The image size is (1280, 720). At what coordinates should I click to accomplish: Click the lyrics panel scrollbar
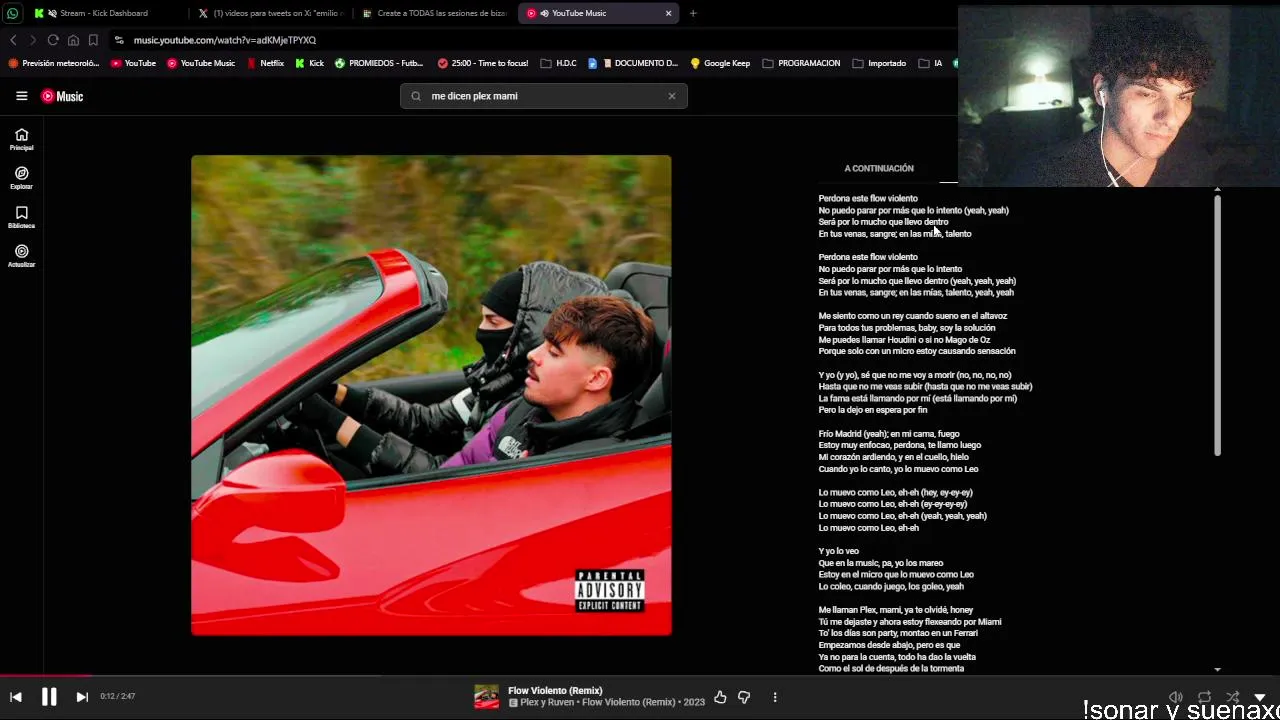click(x=1217, y=325)
